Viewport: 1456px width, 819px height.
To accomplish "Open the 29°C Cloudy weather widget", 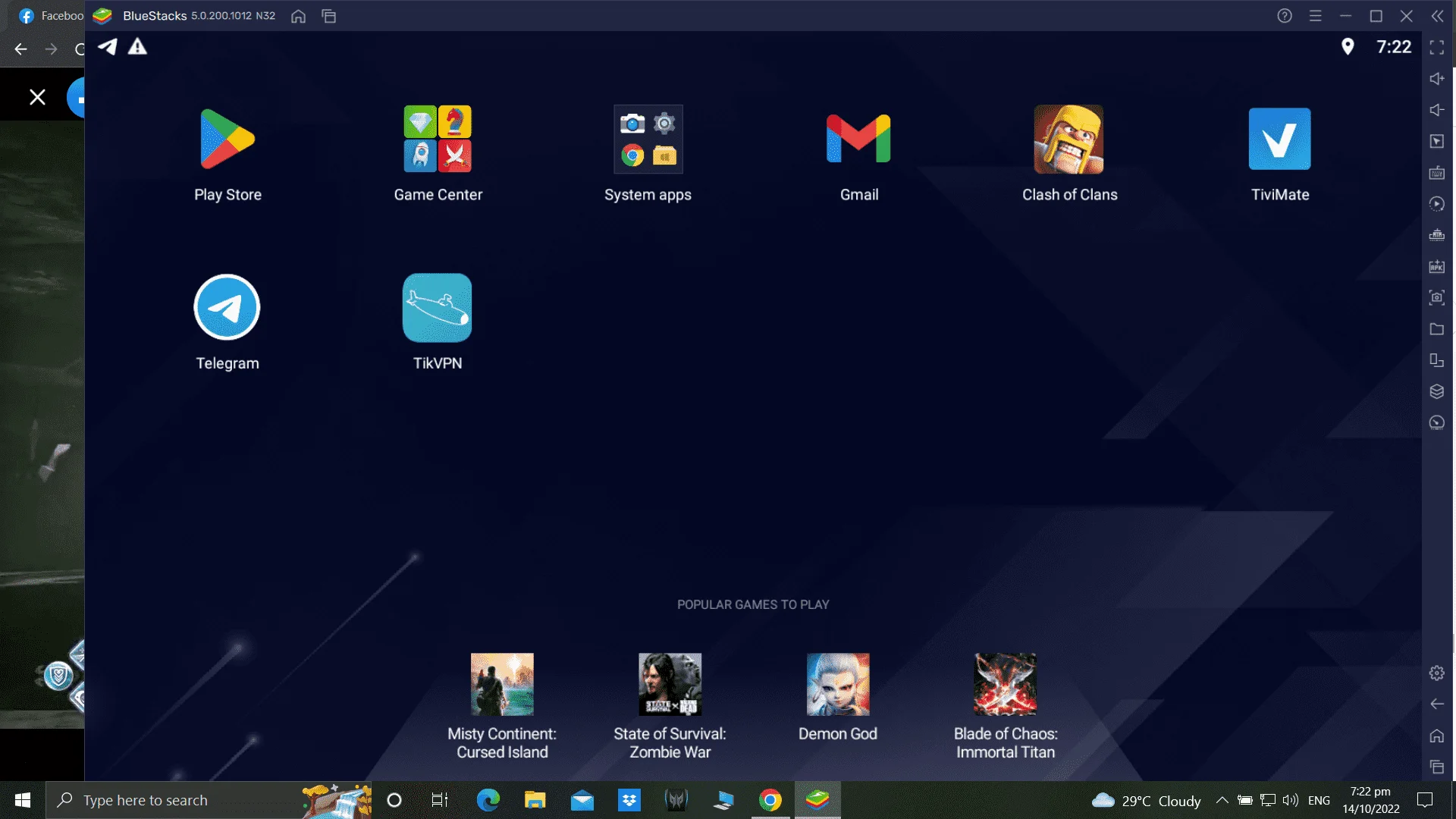I will tap(1146, 800).
